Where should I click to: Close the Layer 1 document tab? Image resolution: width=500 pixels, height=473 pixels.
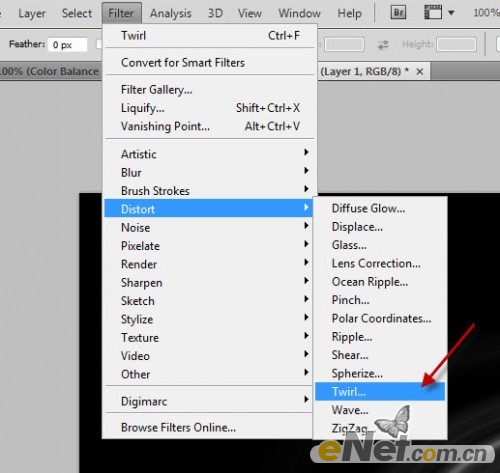[420, 71]
